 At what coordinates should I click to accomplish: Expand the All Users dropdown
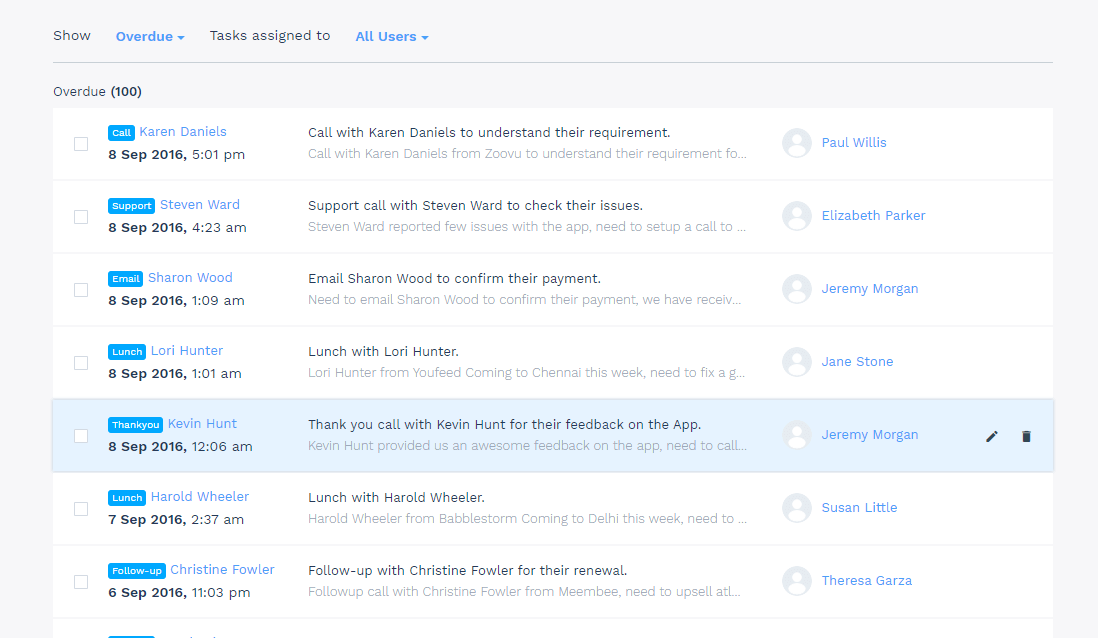click(391, 37)
